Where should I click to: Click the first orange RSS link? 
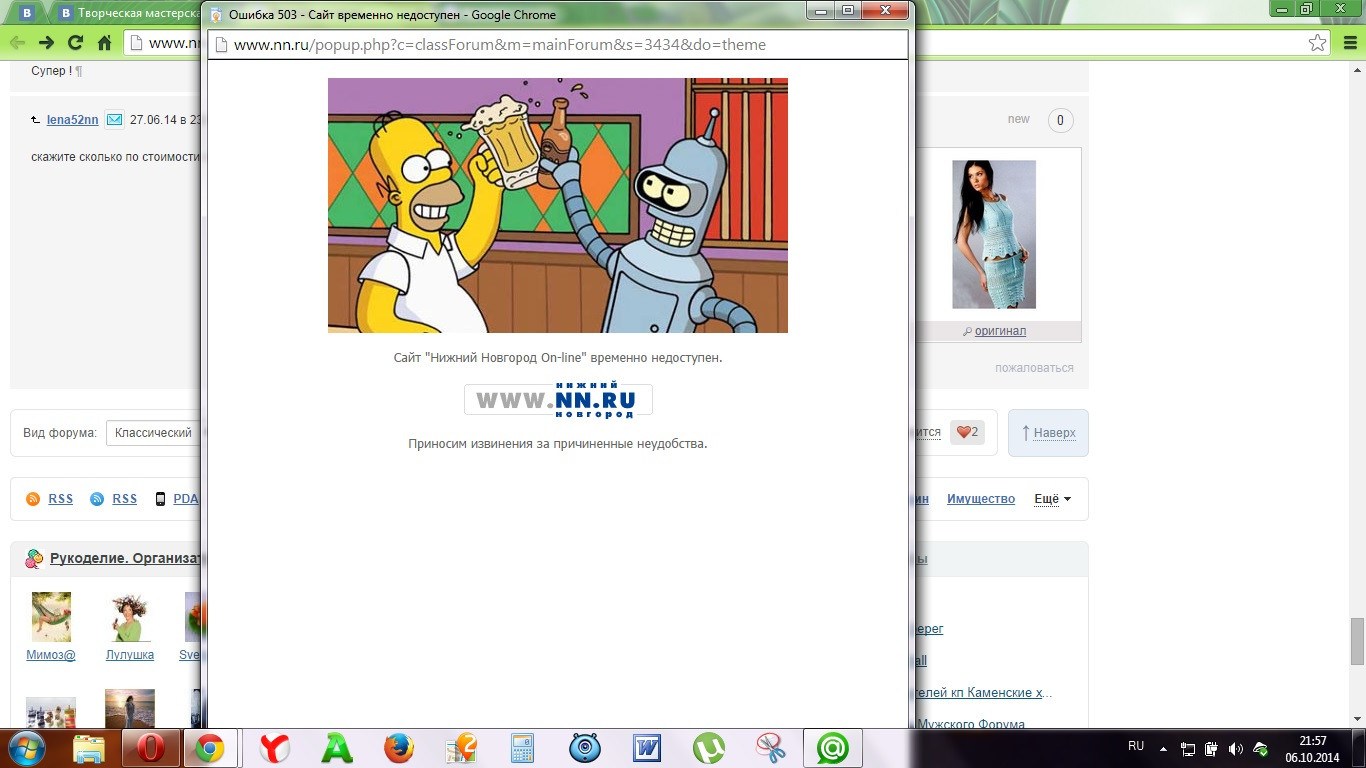[60, 499]
